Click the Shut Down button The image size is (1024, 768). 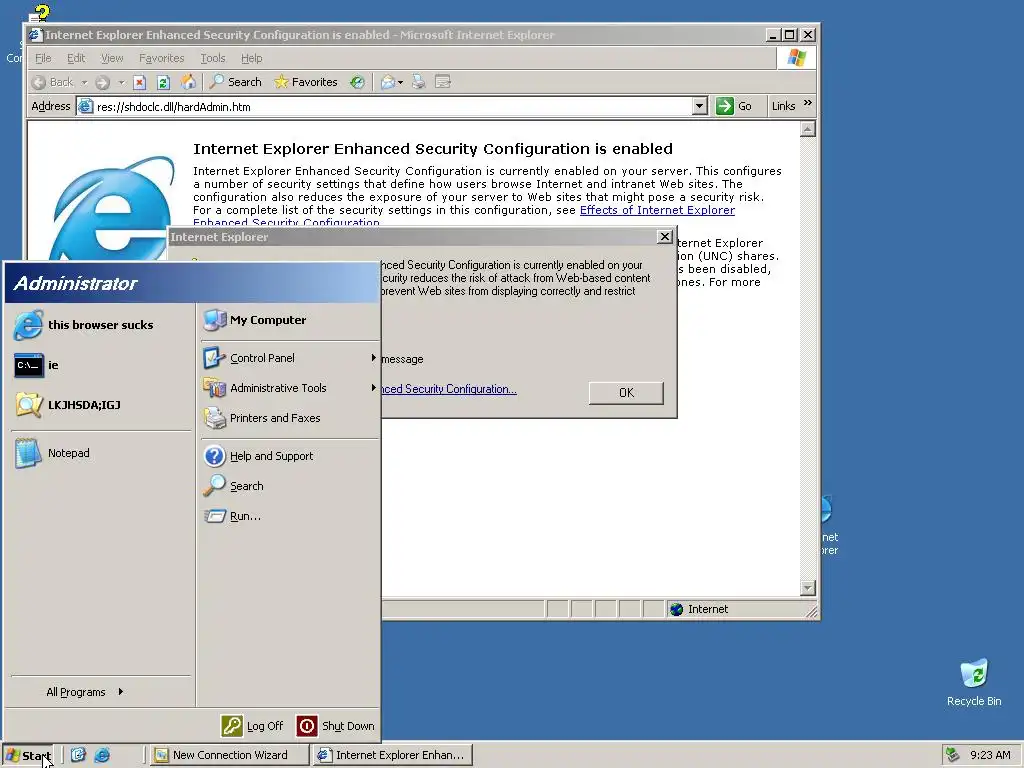click(x=336, y=726)
